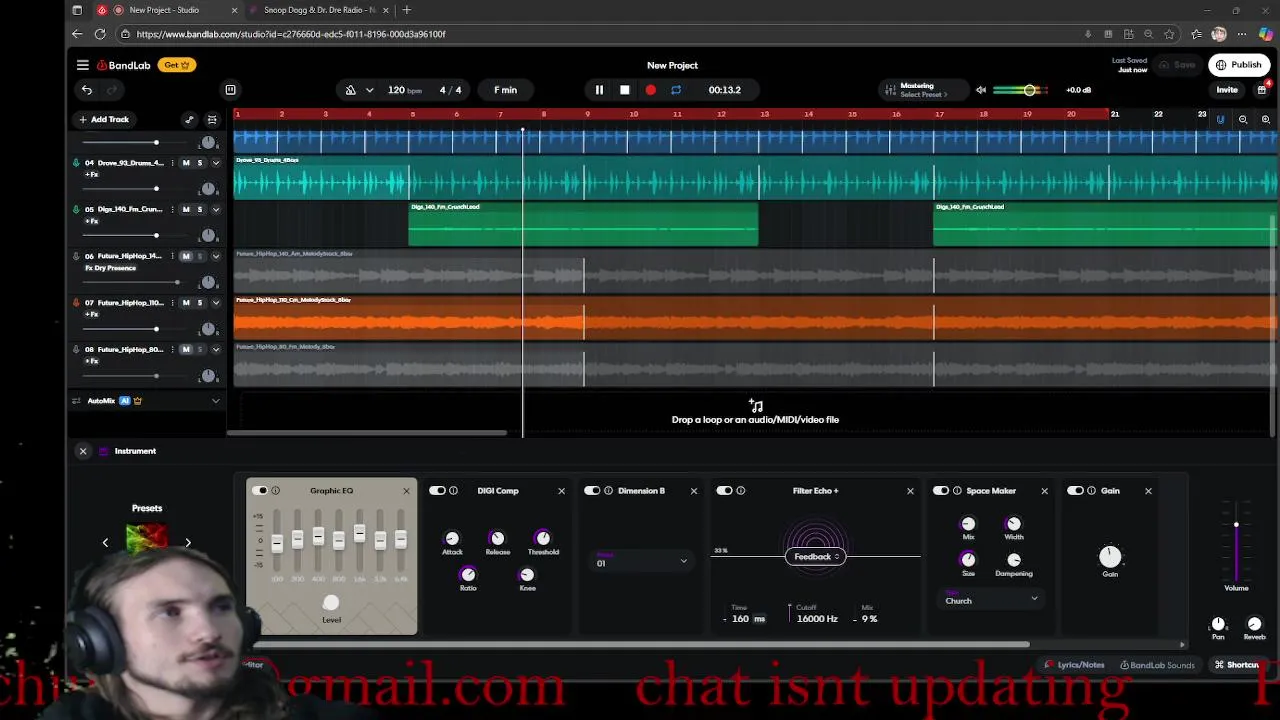Click the Invite button
Viewport: 1280px width, 720px height.
click(x=1227, y=90)
